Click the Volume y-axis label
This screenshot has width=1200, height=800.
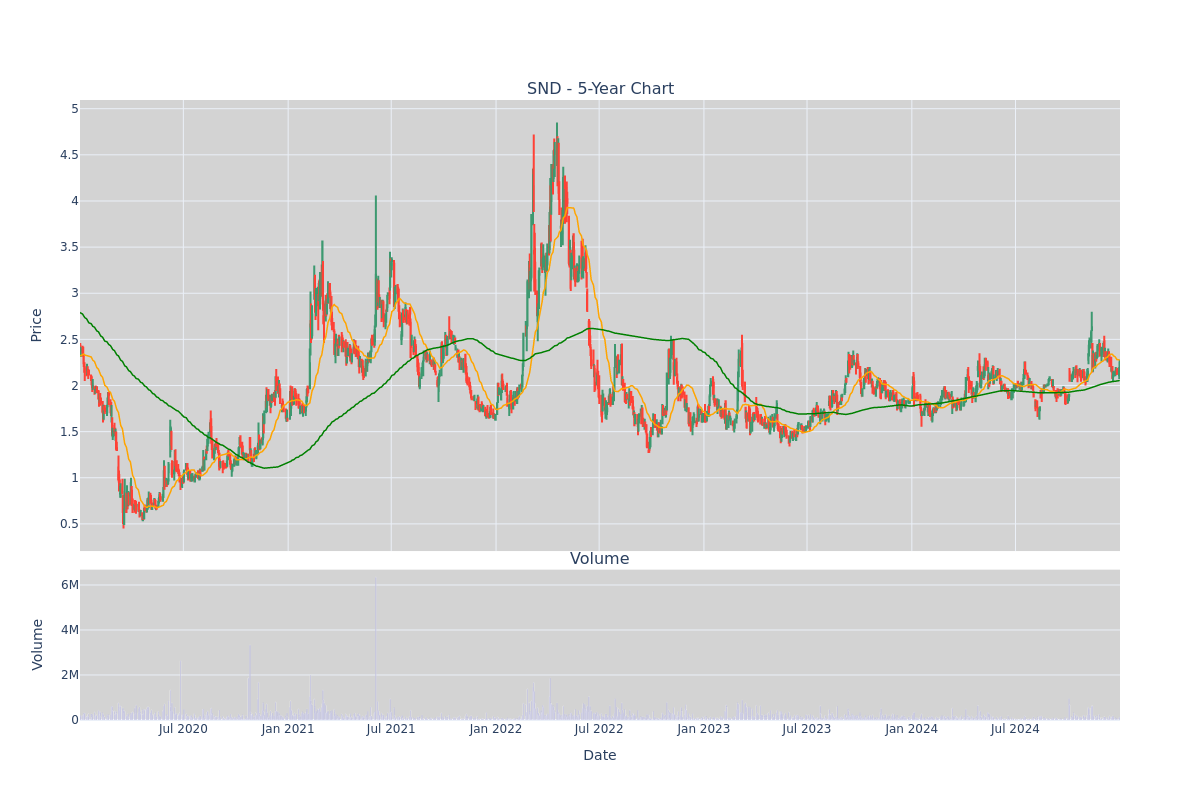[38, 644]
